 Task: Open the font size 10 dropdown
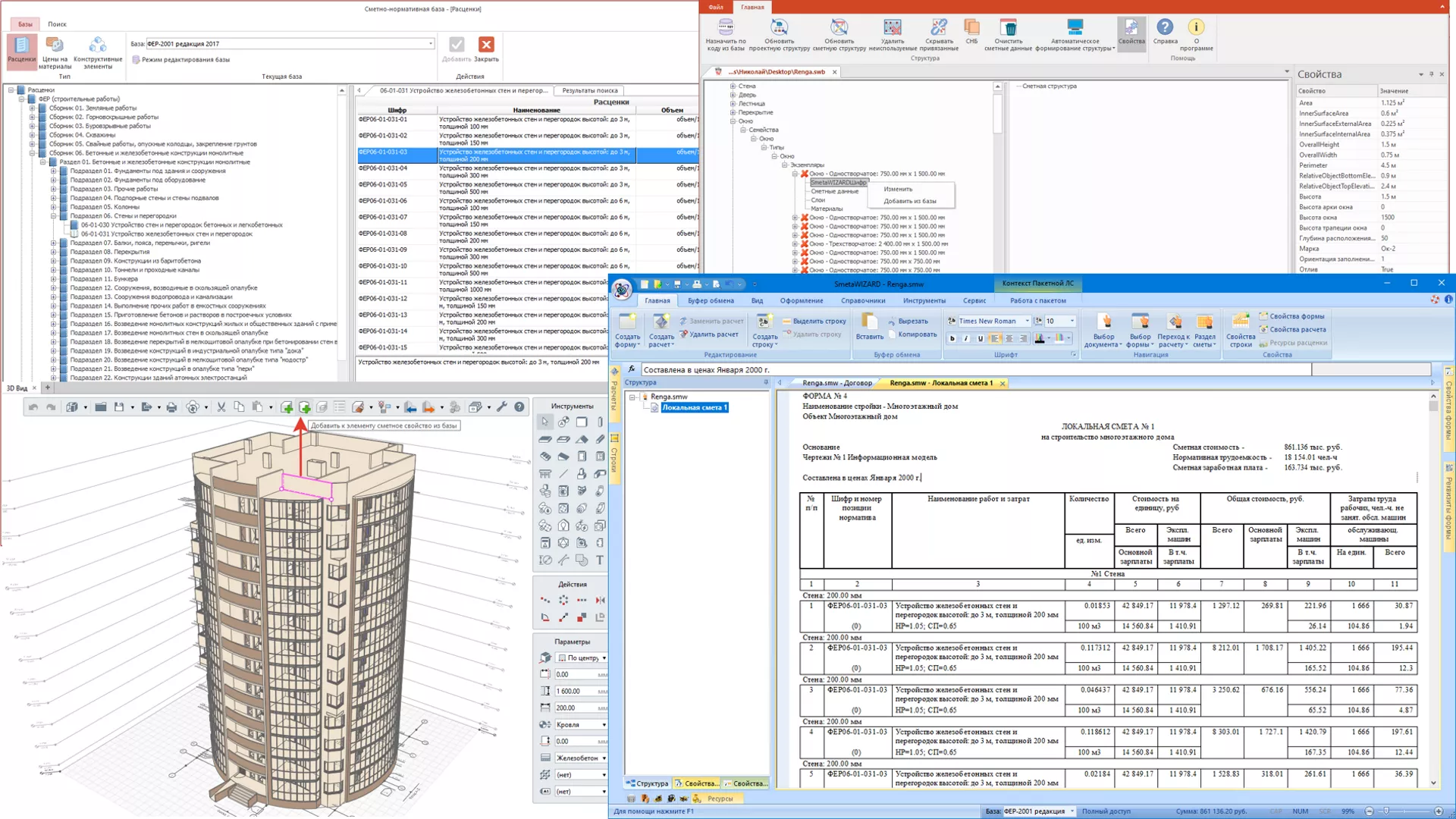coord(1072,321)
